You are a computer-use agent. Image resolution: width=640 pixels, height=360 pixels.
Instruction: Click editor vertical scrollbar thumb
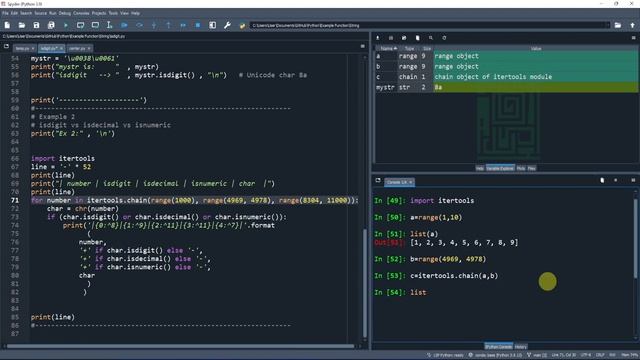coord(364,282)
